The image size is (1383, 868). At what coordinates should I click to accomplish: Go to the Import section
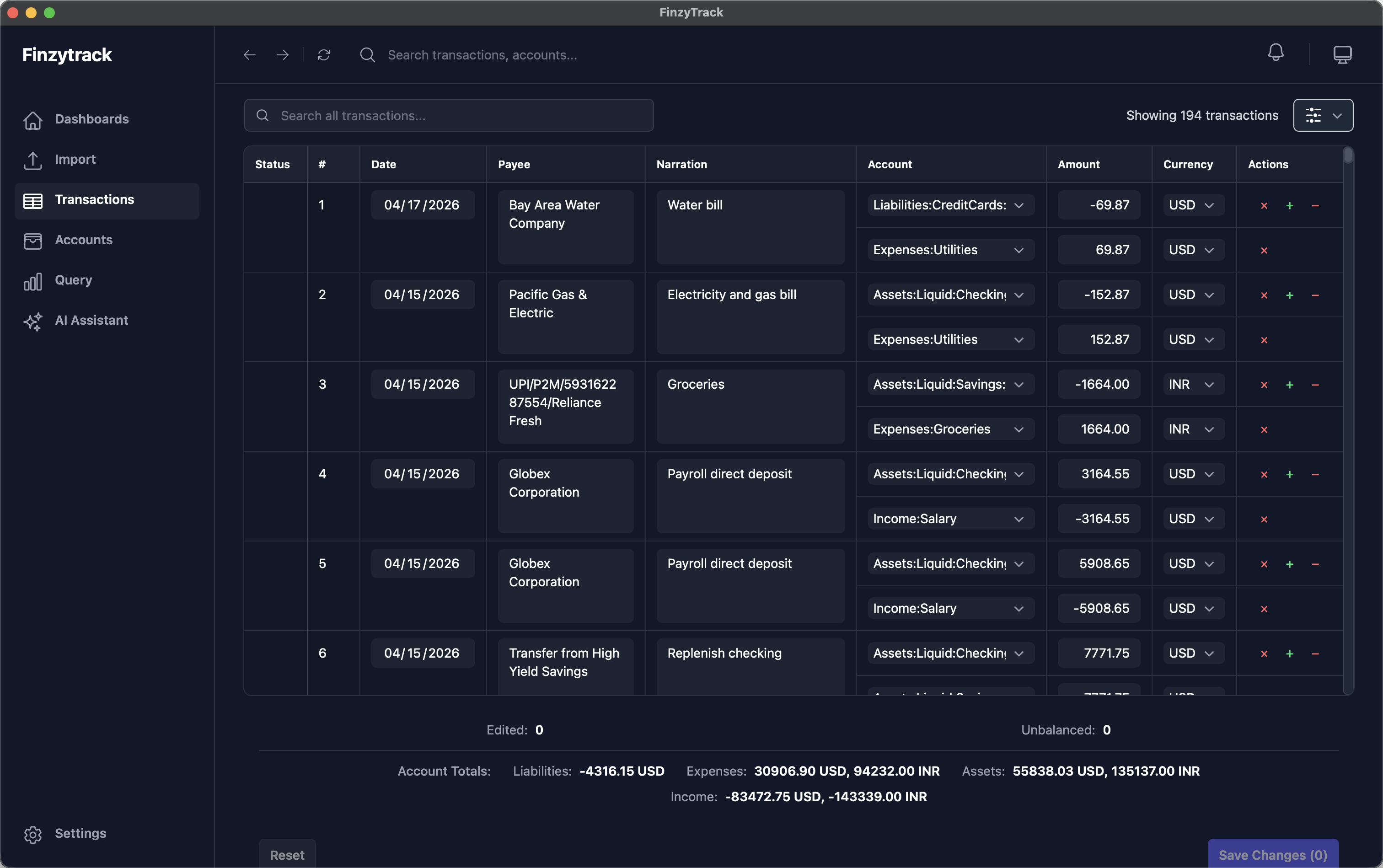point(107,160)
